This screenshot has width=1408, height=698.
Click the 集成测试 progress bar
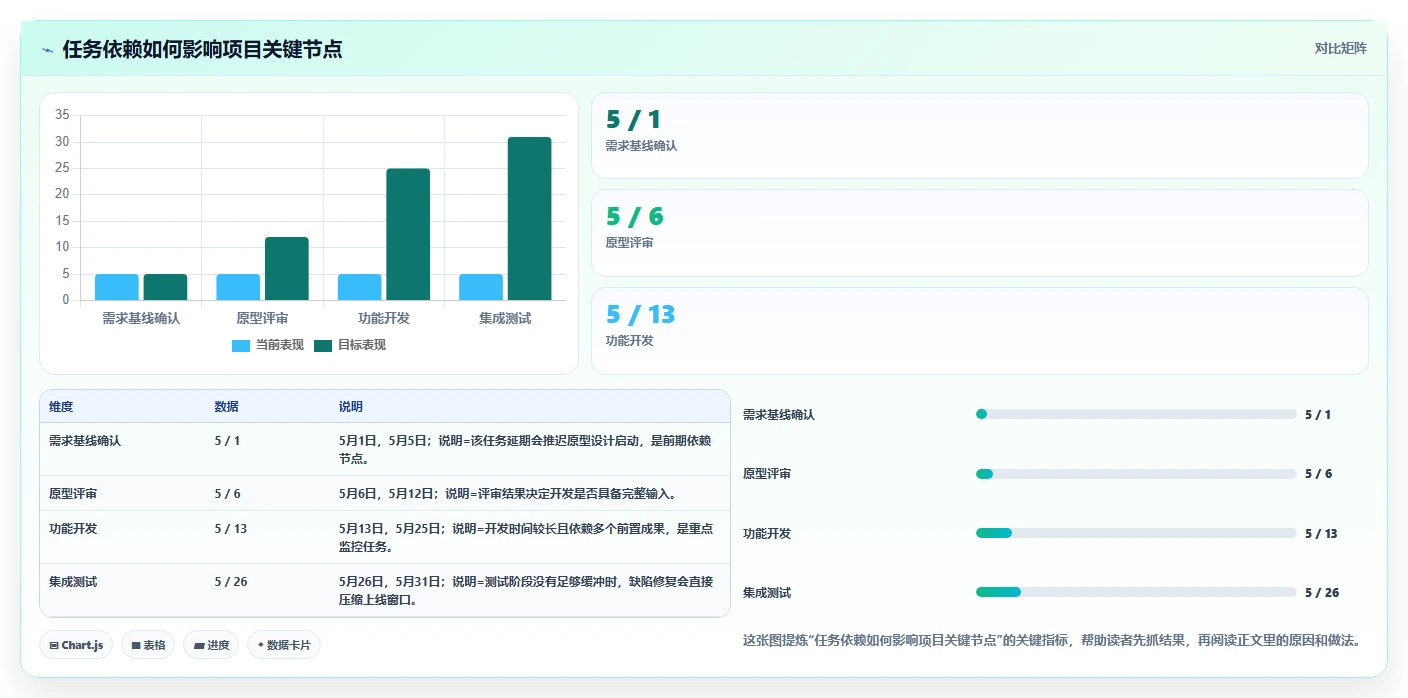1136,592
